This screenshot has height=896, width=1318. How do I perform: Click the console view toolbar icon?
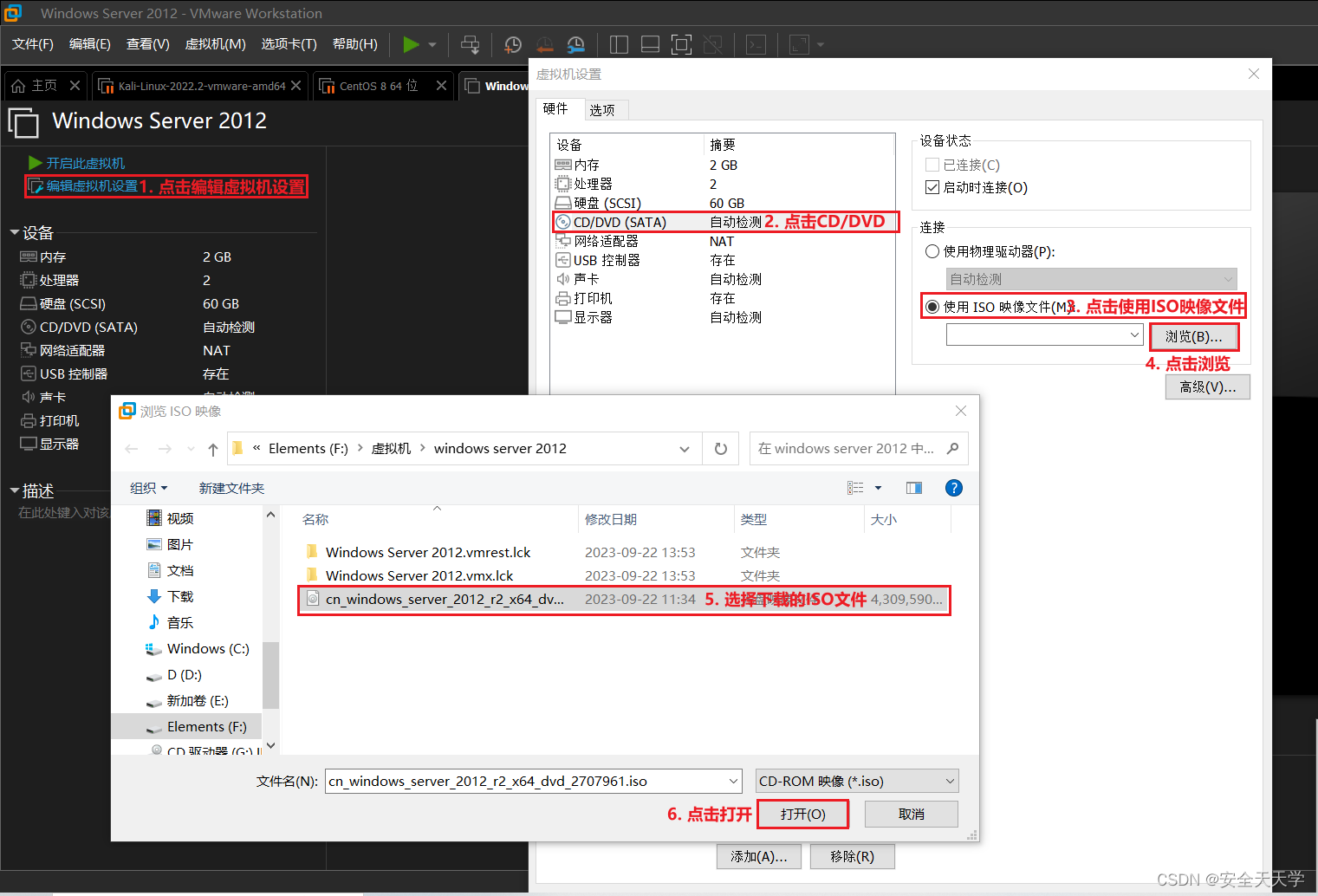click(756, 44)
